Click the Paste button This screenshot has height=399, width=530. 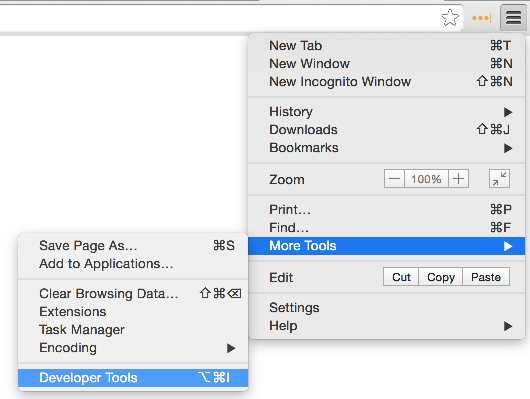[486, 277]
